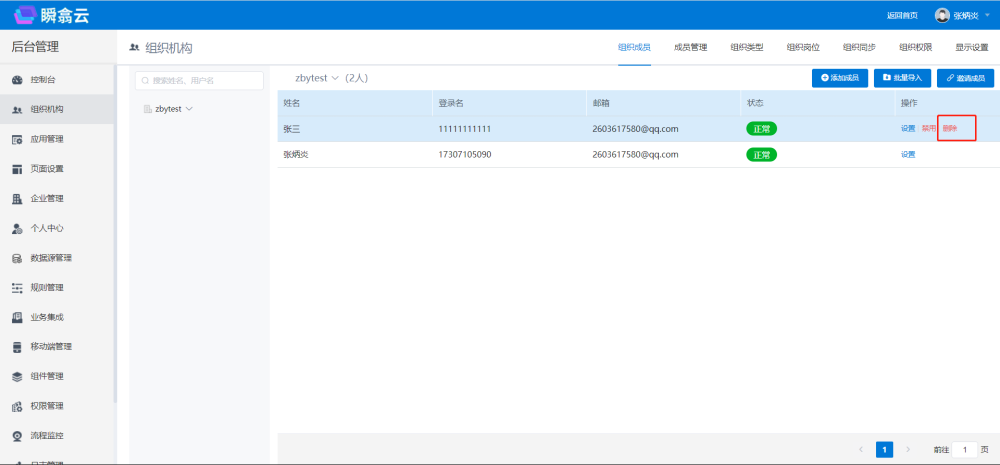Click the 搜索姓名、用户名 search field
The width and height of the screenshot is (1000, 465).
point(200,80)
